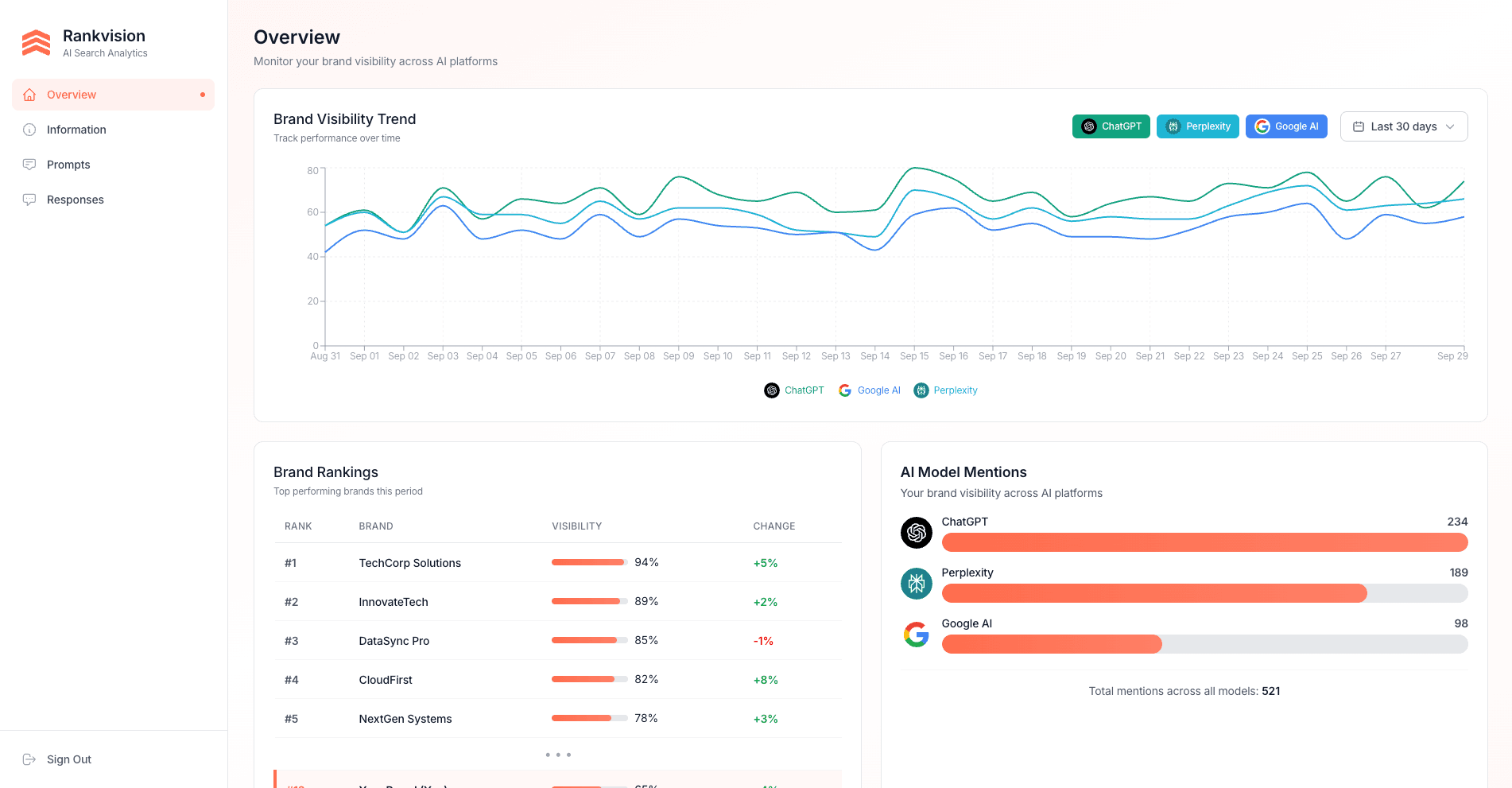Click the calendar icon in date range selector
1512x788 pixels.
click(x=1359, y=126)
